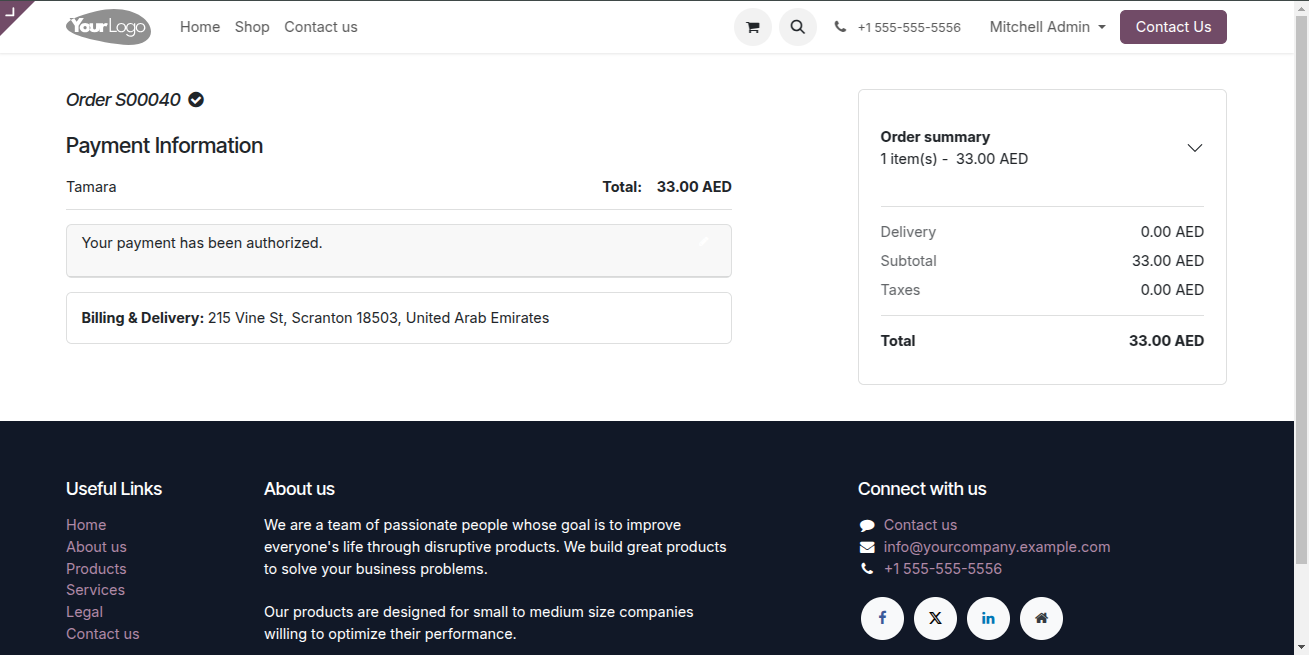Click footer phone number link
Screen dimensions: 1309x655
[943, 569]
